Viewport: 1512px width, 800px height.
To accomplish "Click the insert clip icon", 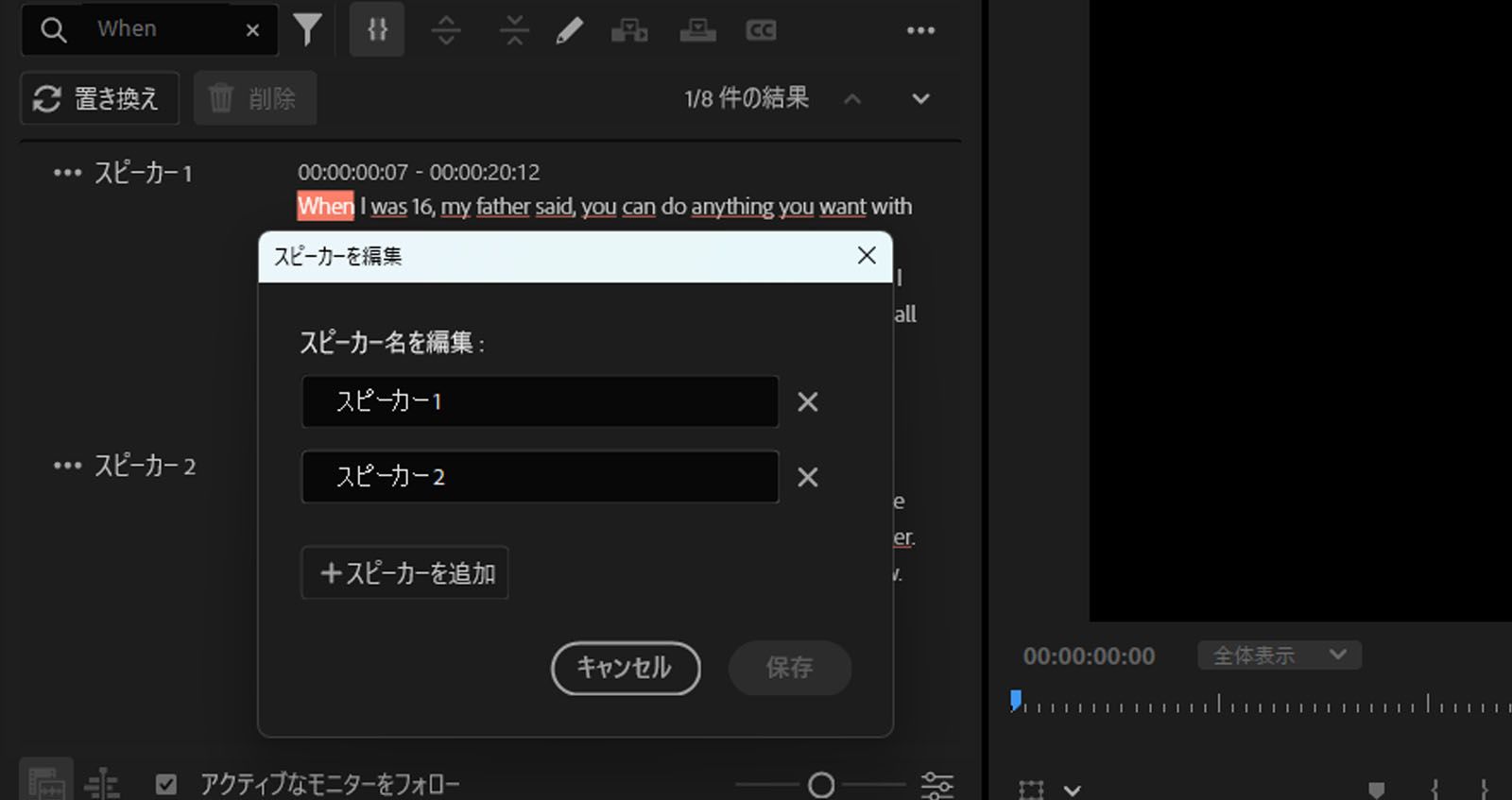I will [x=629, y=30].
